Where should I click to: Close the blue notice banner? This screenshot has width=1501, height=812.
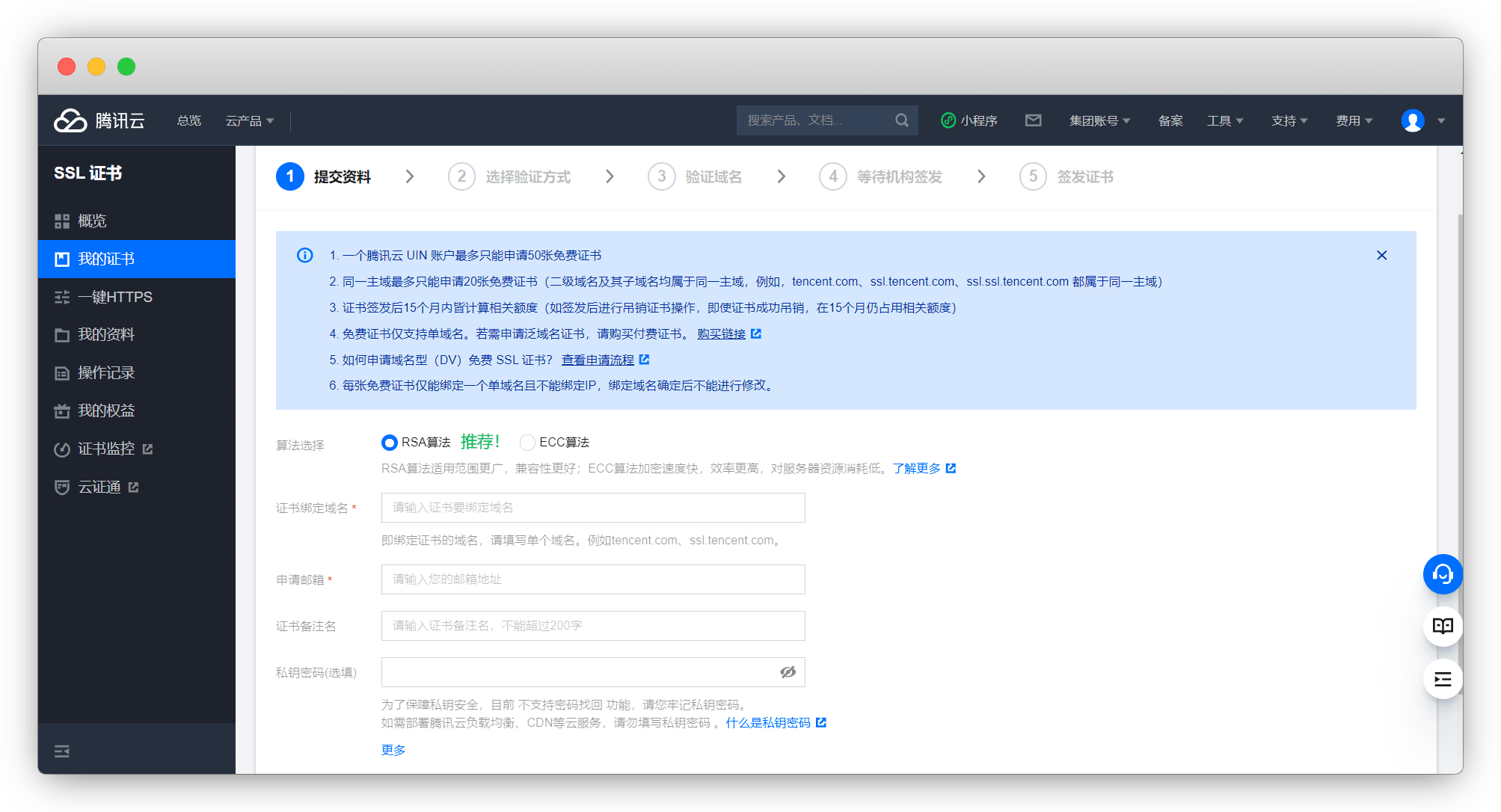pyautogui.click(x=1381, y=255)
